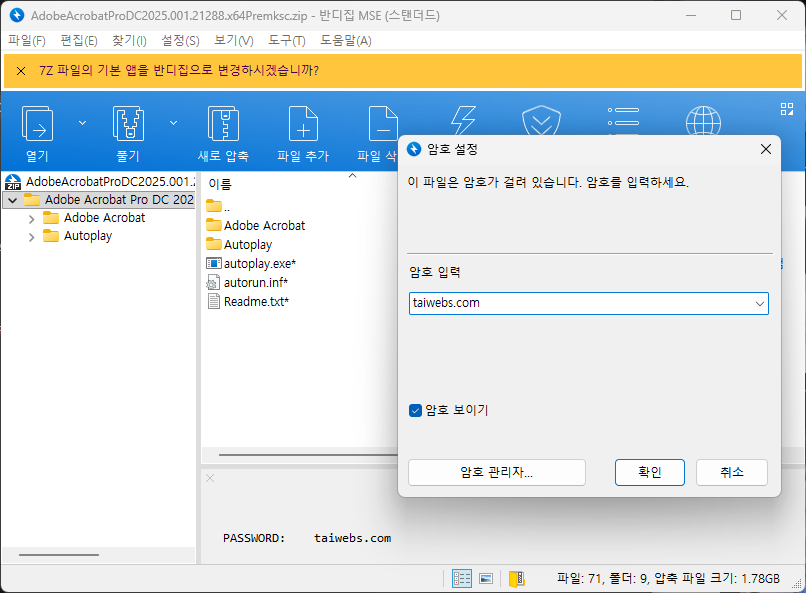
Task: Click the Open (열기) toolbar icon
Action: pos(37,123)
